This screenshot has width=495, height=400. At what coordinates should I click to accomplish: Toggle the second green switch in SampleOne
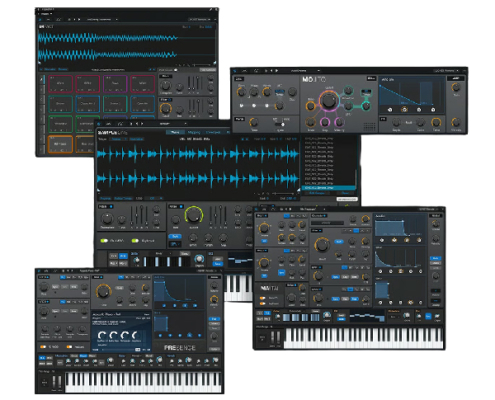(135, 240)
